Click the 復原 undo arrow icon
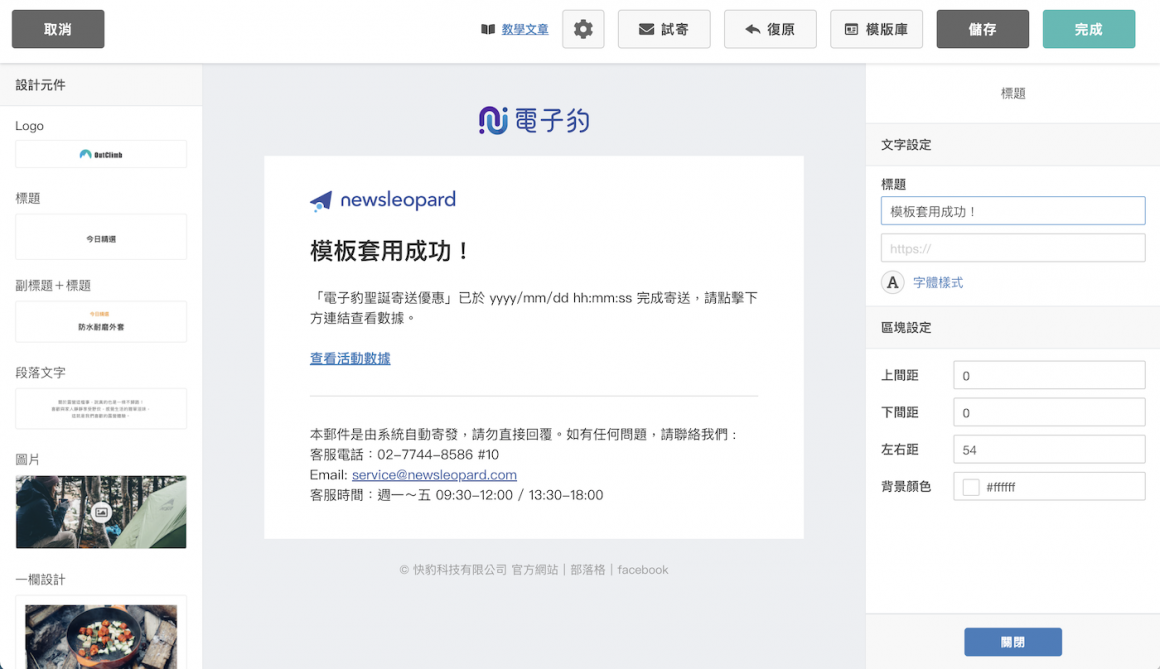Image resolution: width=1160 pixels, height=669 pixels. (753, 29)
